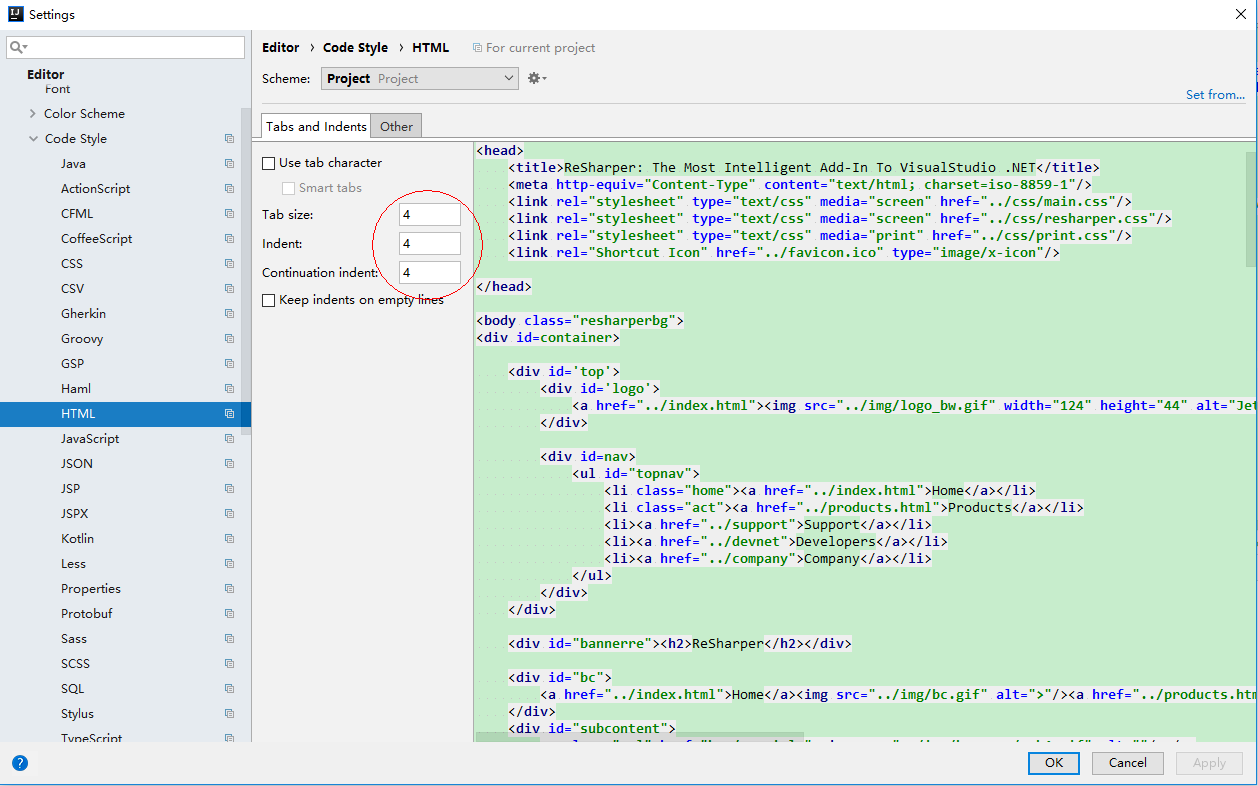The width and height of the screenshot is (1258, 786).
Task: Click the project-level icon beside HTML
Action: point(229,414)
